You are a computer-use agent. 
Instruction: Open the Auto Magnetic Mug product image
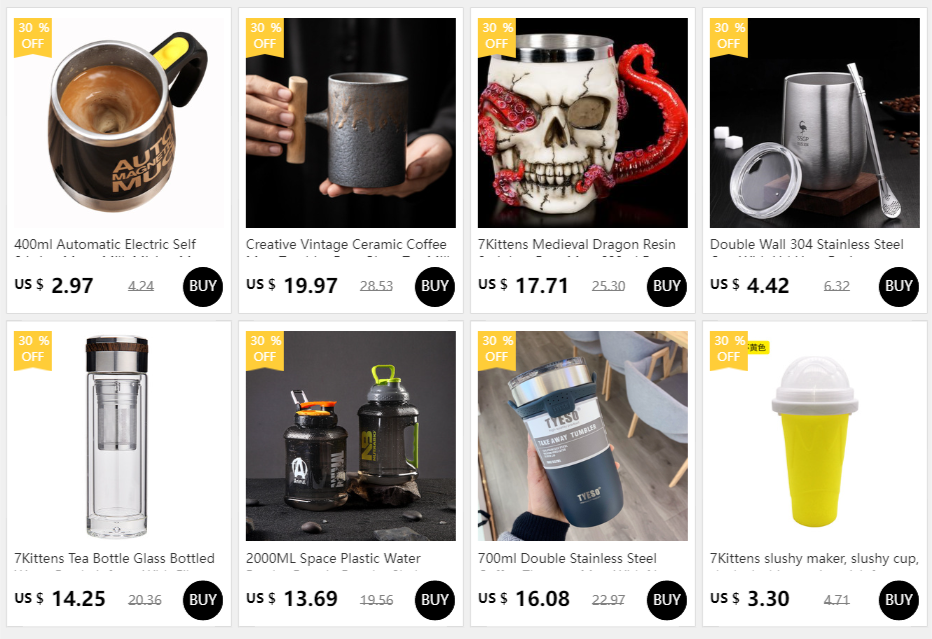tap(119, 123)
